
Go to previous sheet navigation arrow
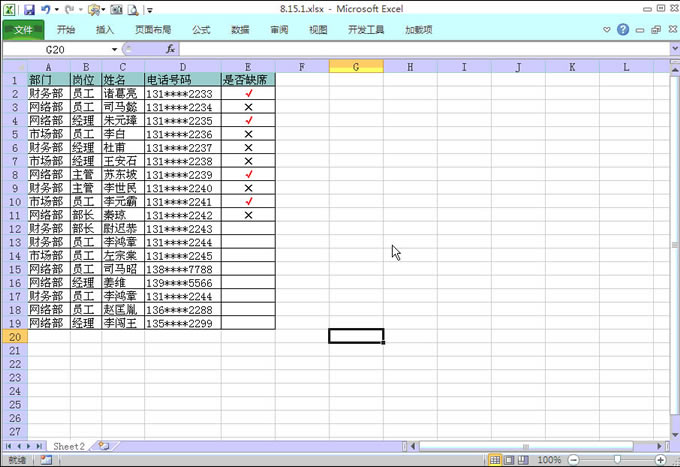tap(19, 446)
